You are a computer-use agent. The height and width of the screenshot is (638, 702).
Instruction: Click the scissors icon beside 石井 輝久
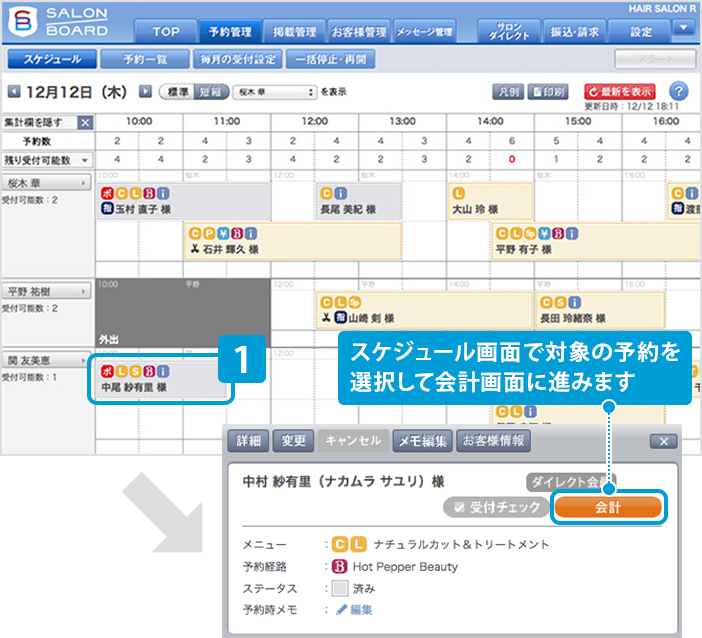click(195, 248)
